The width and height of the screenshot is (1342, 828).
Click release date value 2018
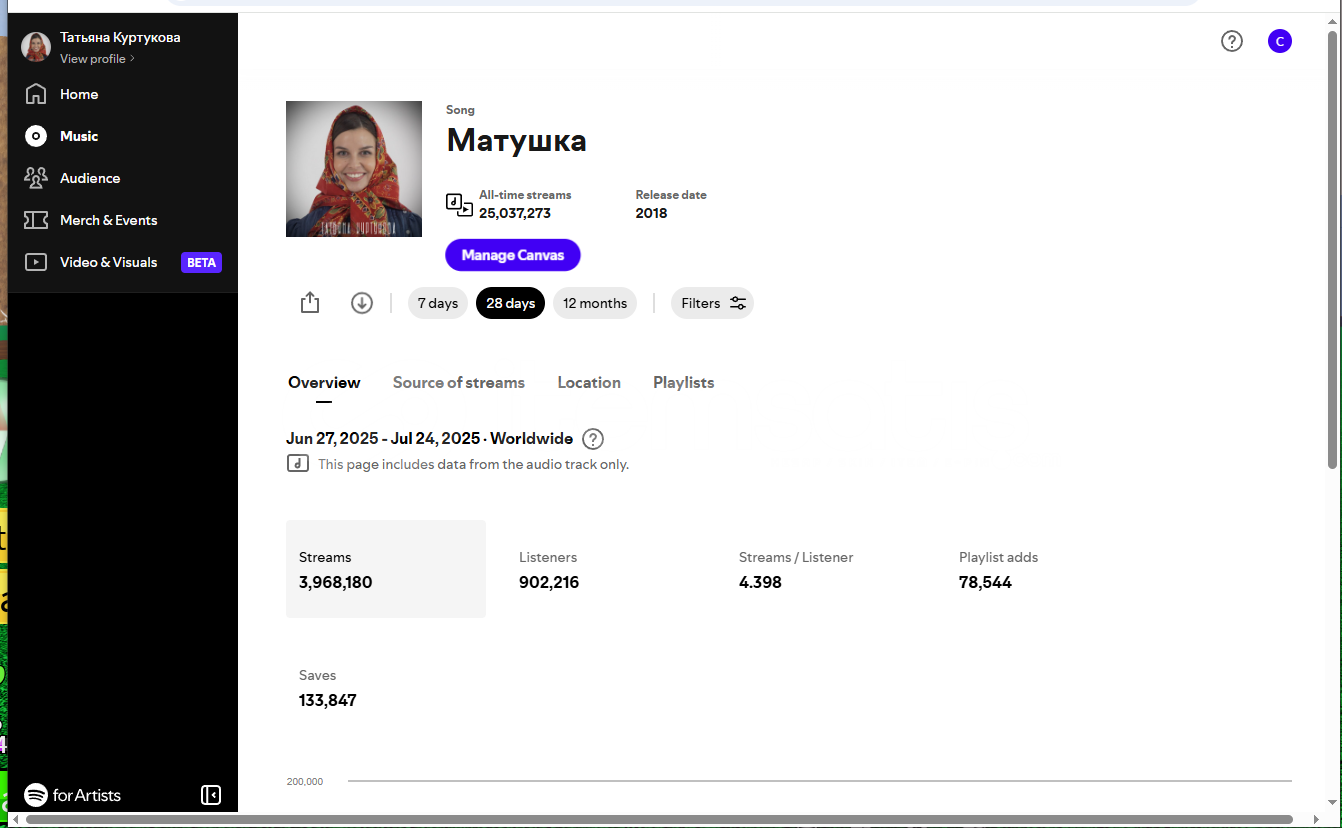coord(651,213)
